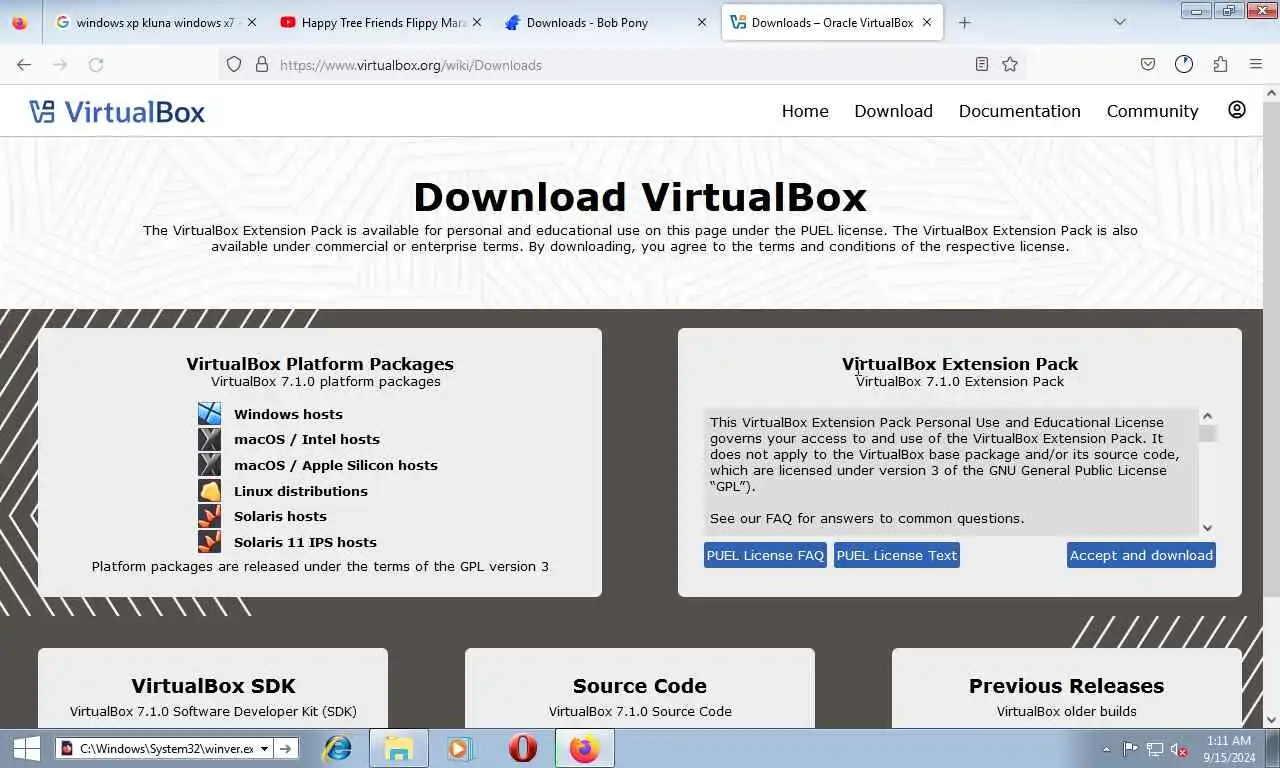Reload the page with refresh icon

(x=96, y=64)
